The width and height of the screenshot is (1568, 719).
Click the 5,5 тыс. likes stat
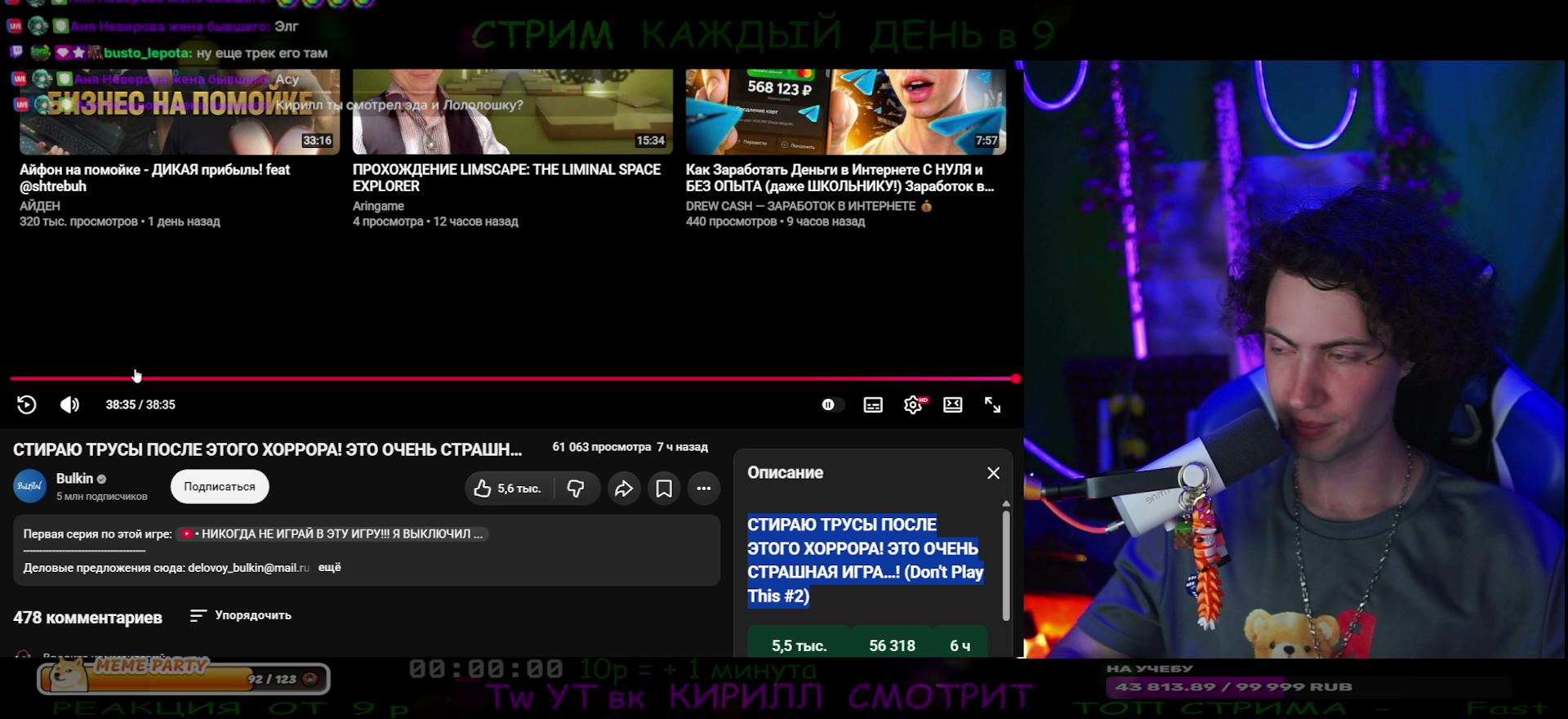click(x=799, y=645)
